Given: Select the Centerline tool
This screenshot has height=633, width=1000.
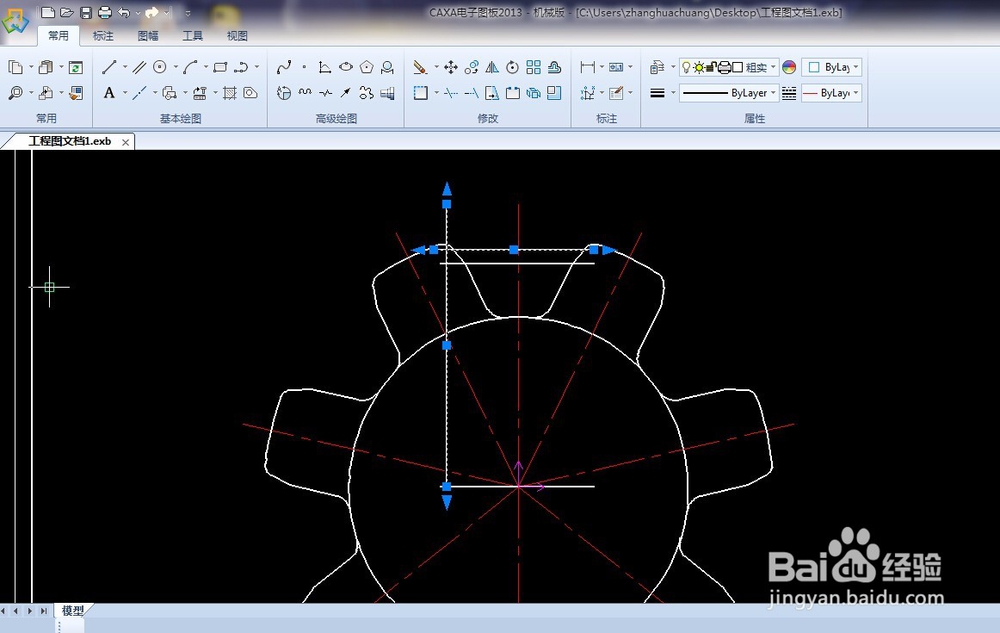Looking at the screenshot, I should (140, 93).
